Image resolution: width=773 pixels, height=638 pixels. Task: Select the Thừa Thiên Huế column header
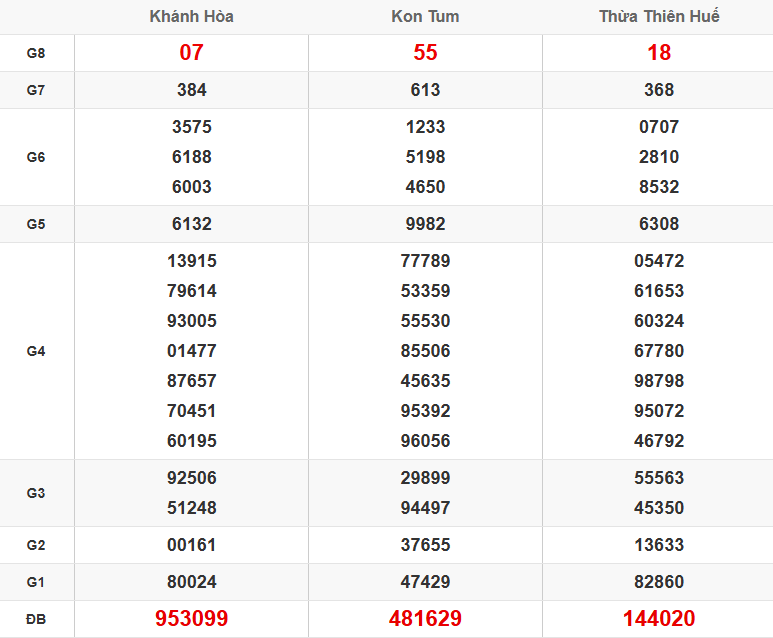pos(659,17)
